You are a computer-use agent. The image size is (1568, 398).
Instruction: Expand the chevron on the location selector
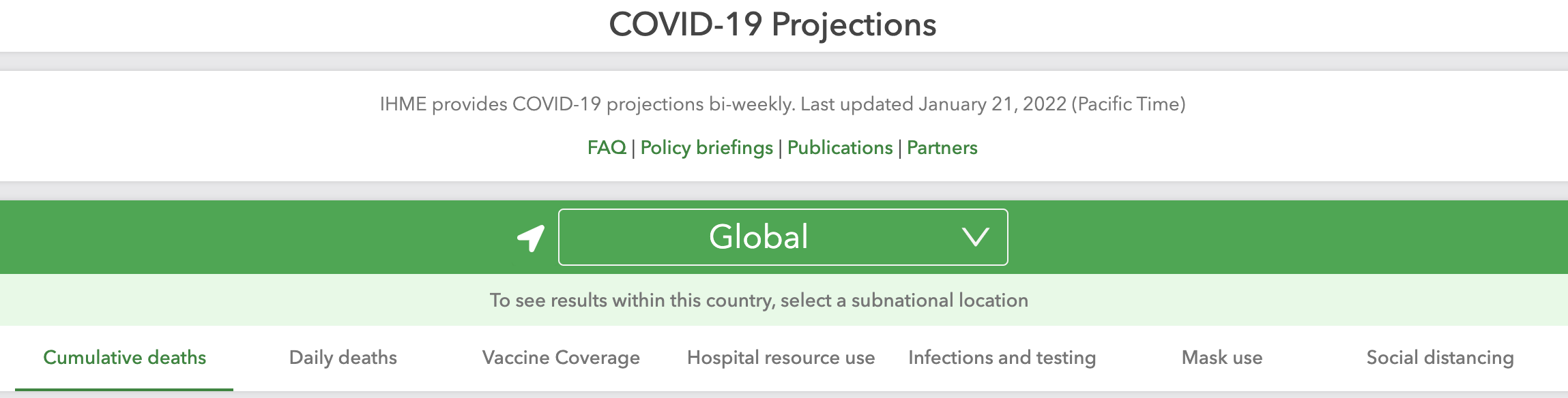975,237
